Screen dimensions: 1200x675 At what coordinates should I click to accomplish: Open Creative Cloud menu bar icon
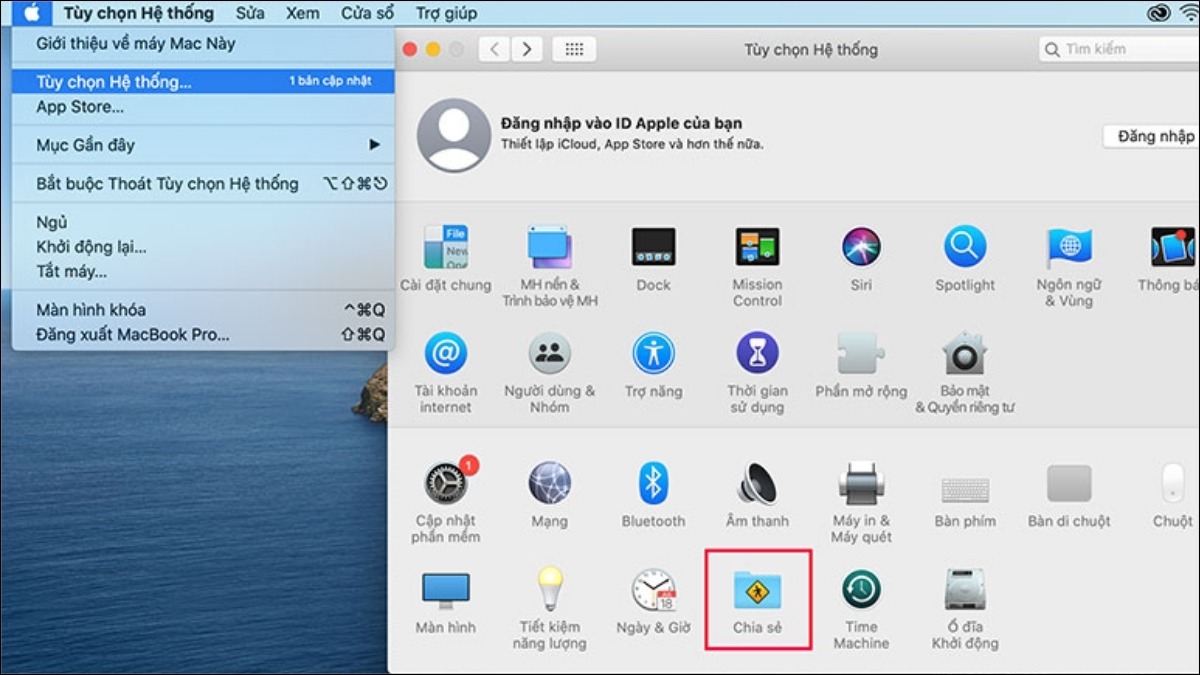point(1160,13)
